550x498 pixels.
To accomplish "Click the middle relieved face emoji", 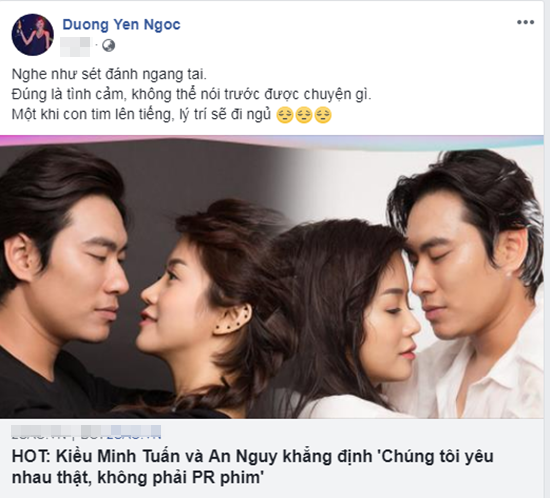I will [304, 115].
